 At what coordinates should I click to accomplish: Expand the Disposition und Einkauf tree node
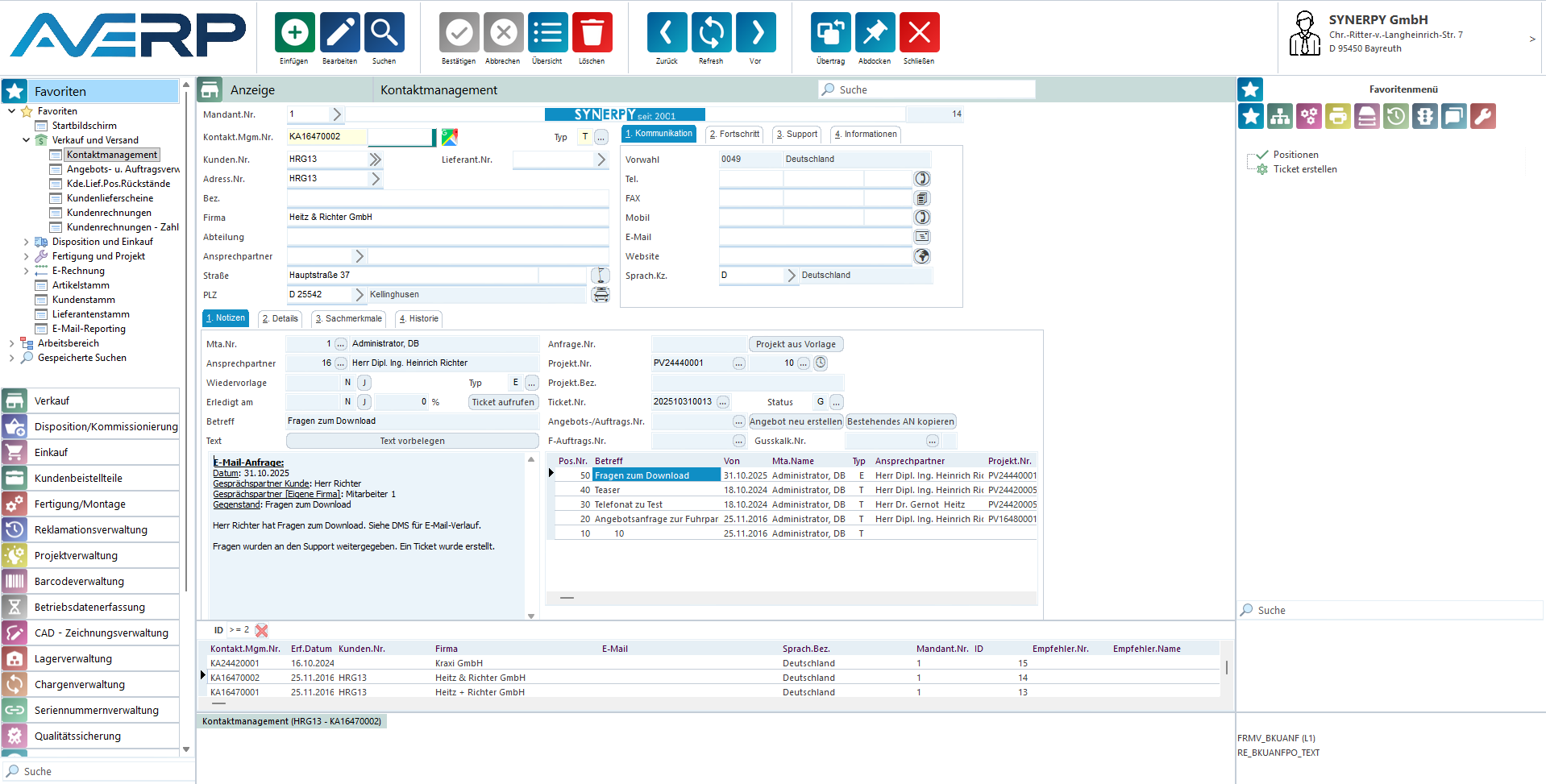27,242
